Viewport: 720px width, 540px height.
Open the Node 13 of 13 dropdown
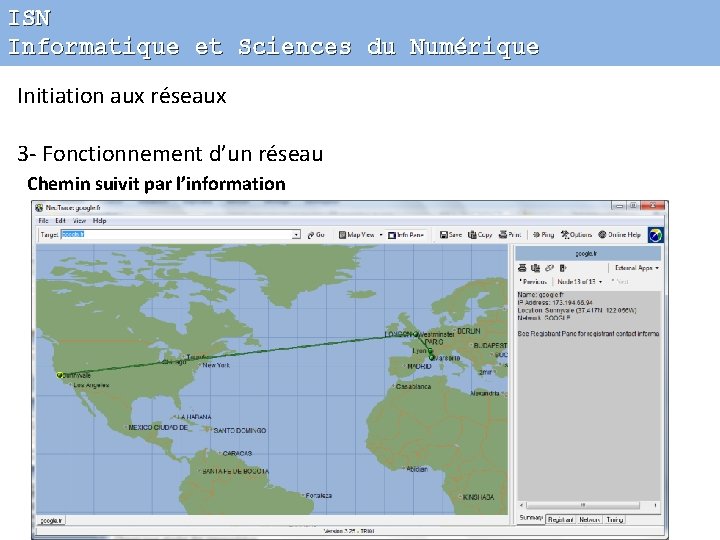(579, 281)
